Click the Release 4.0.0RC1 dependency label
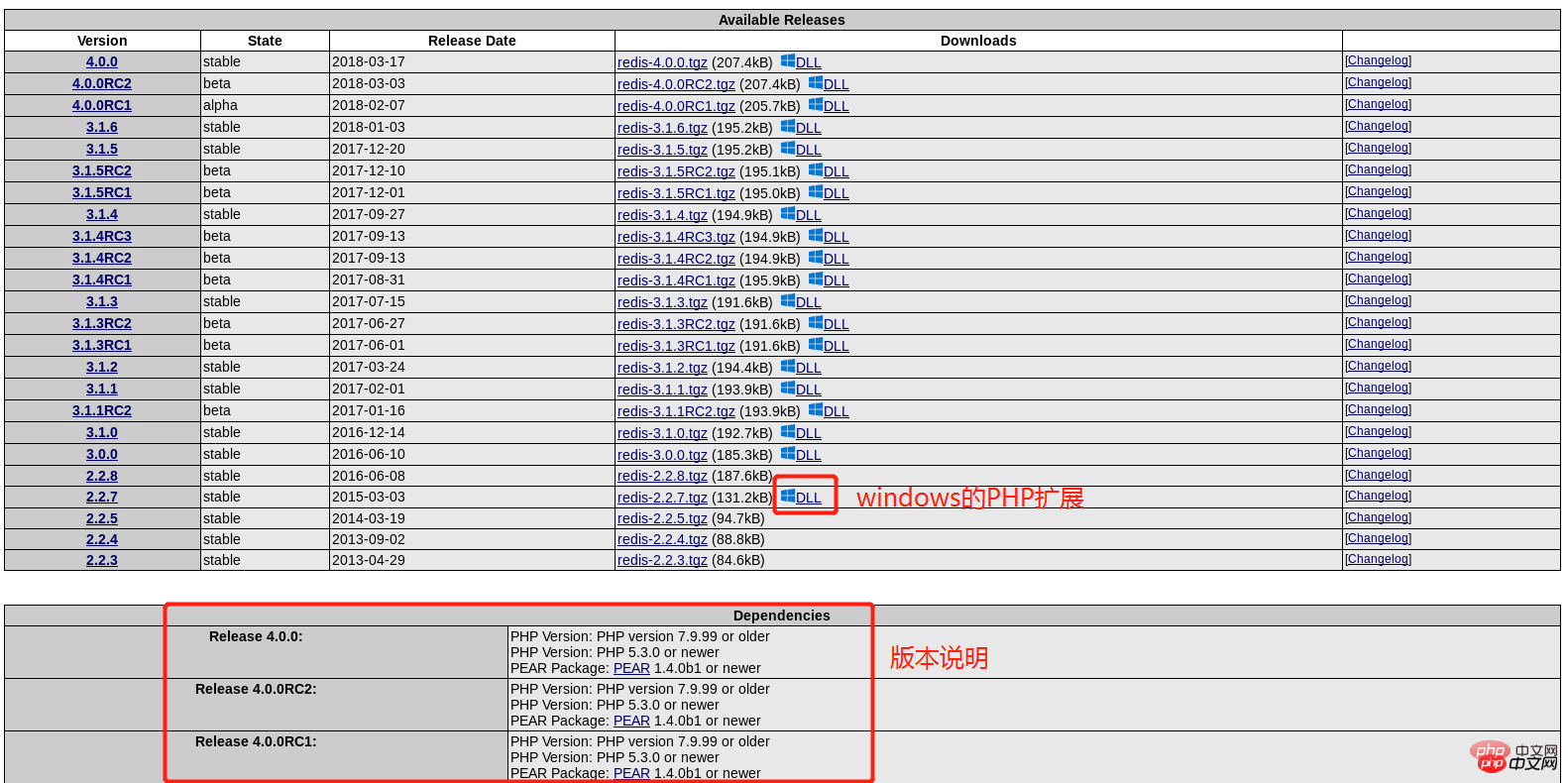 (256, 741)
